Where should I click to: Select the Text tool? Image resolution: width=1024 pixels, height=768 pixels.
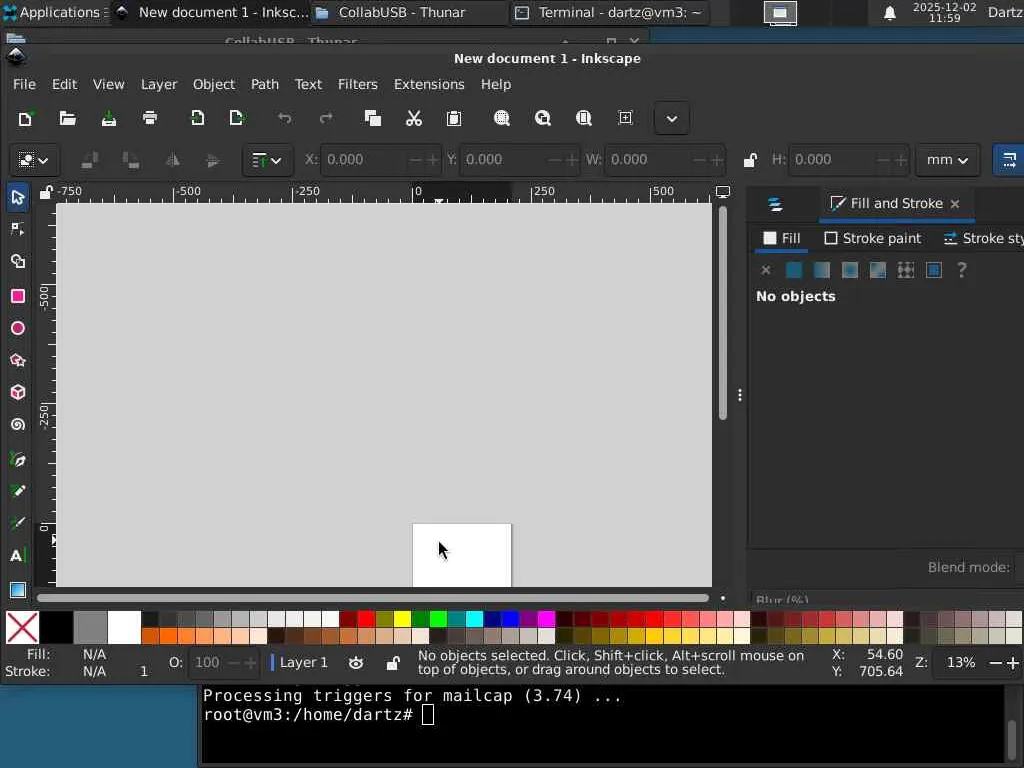(18, 556)
